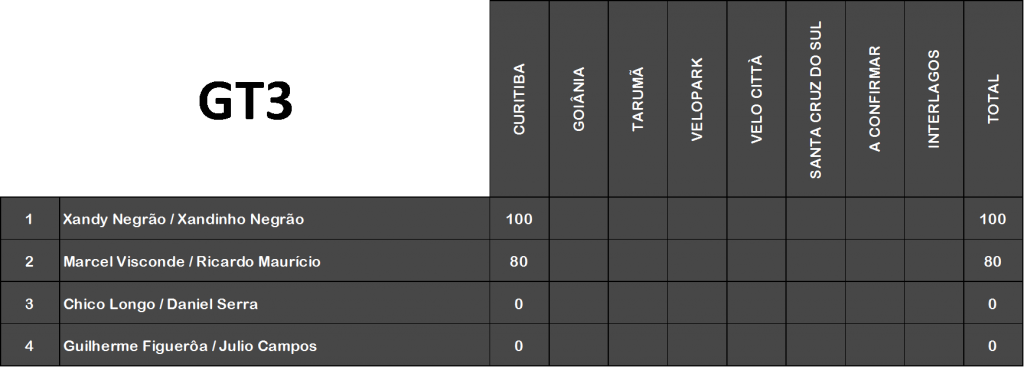Select the total 80 cell for second place

pyautogui.click(x=993, y=261)
